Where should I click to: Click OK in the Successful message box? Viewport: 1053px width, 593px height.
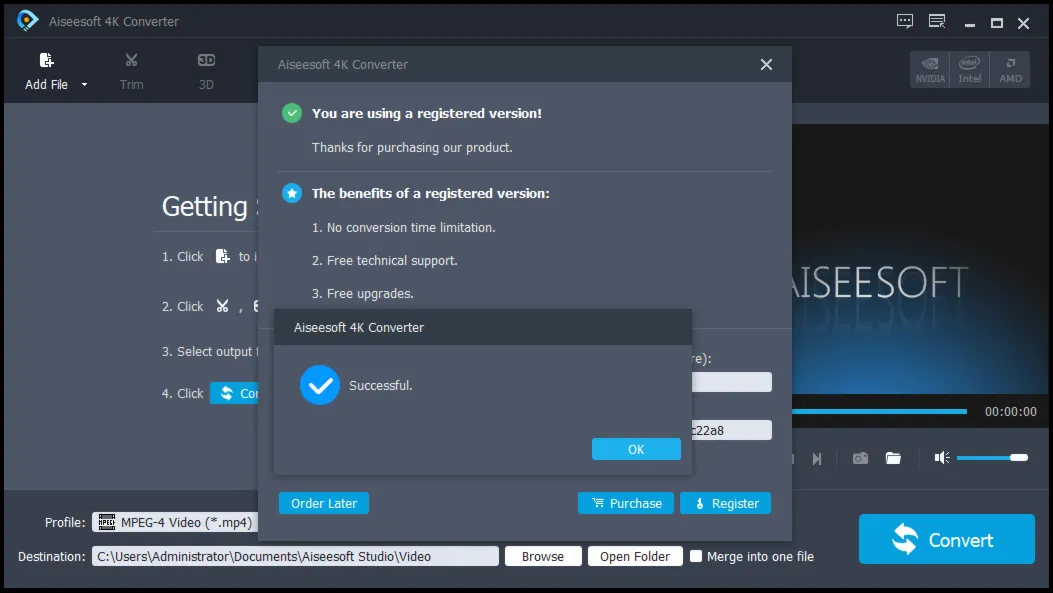636,449
